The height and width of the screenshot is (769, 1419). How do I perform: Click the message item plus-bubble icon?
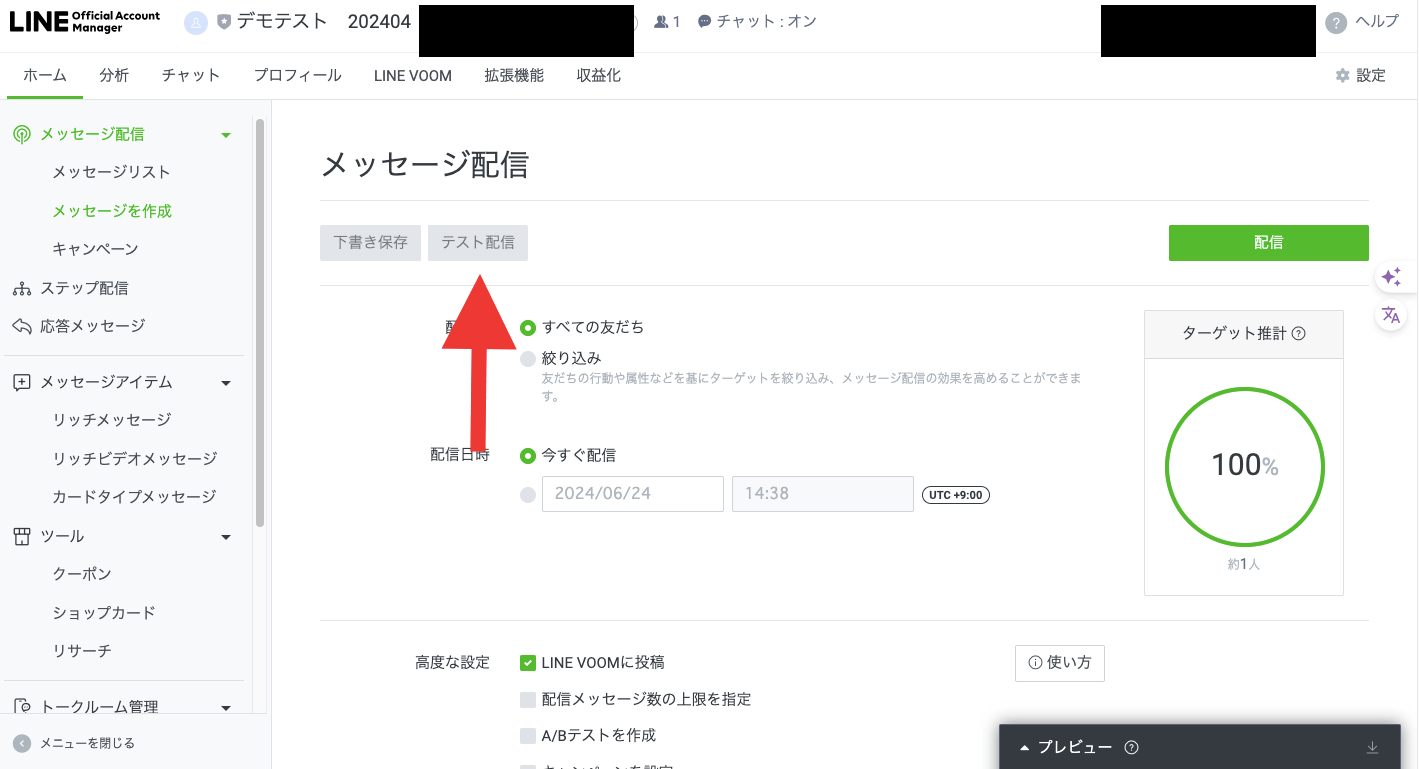pyautogui.click(x=22, y=382)
